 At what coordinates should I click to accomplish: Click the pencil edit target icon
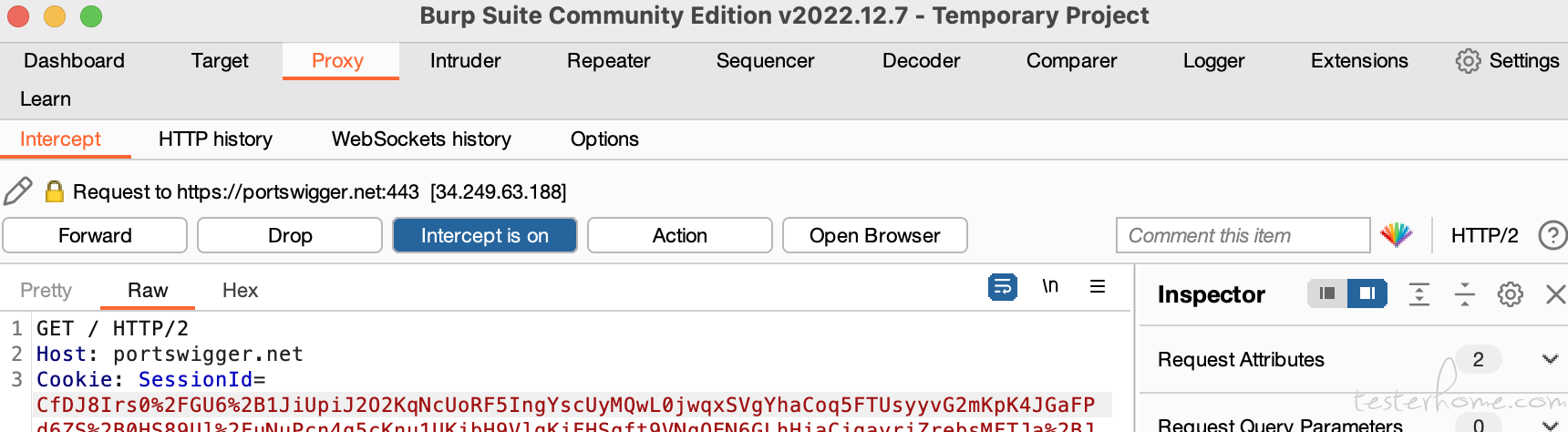pos(18,191)
